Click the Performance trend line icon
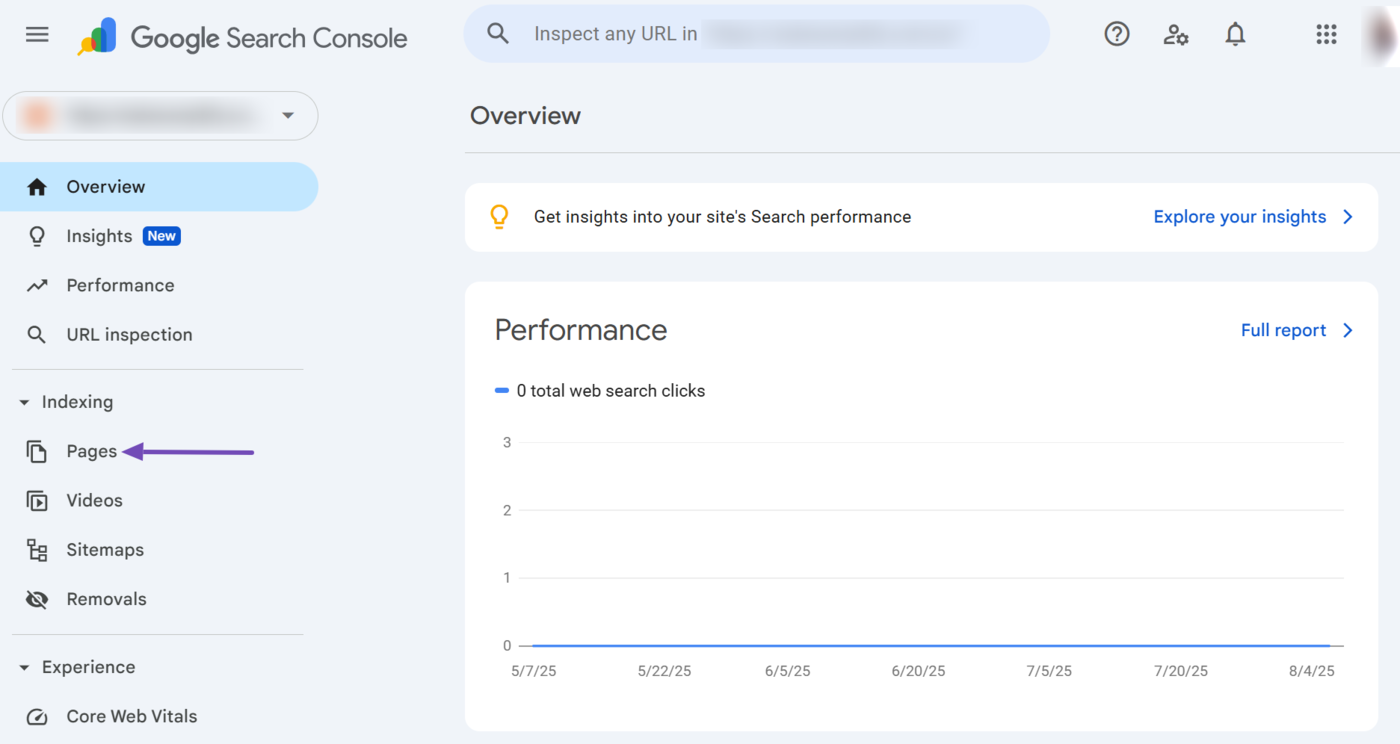The height and width of the screenshot is (744, 1400). (x=37, y=286)
